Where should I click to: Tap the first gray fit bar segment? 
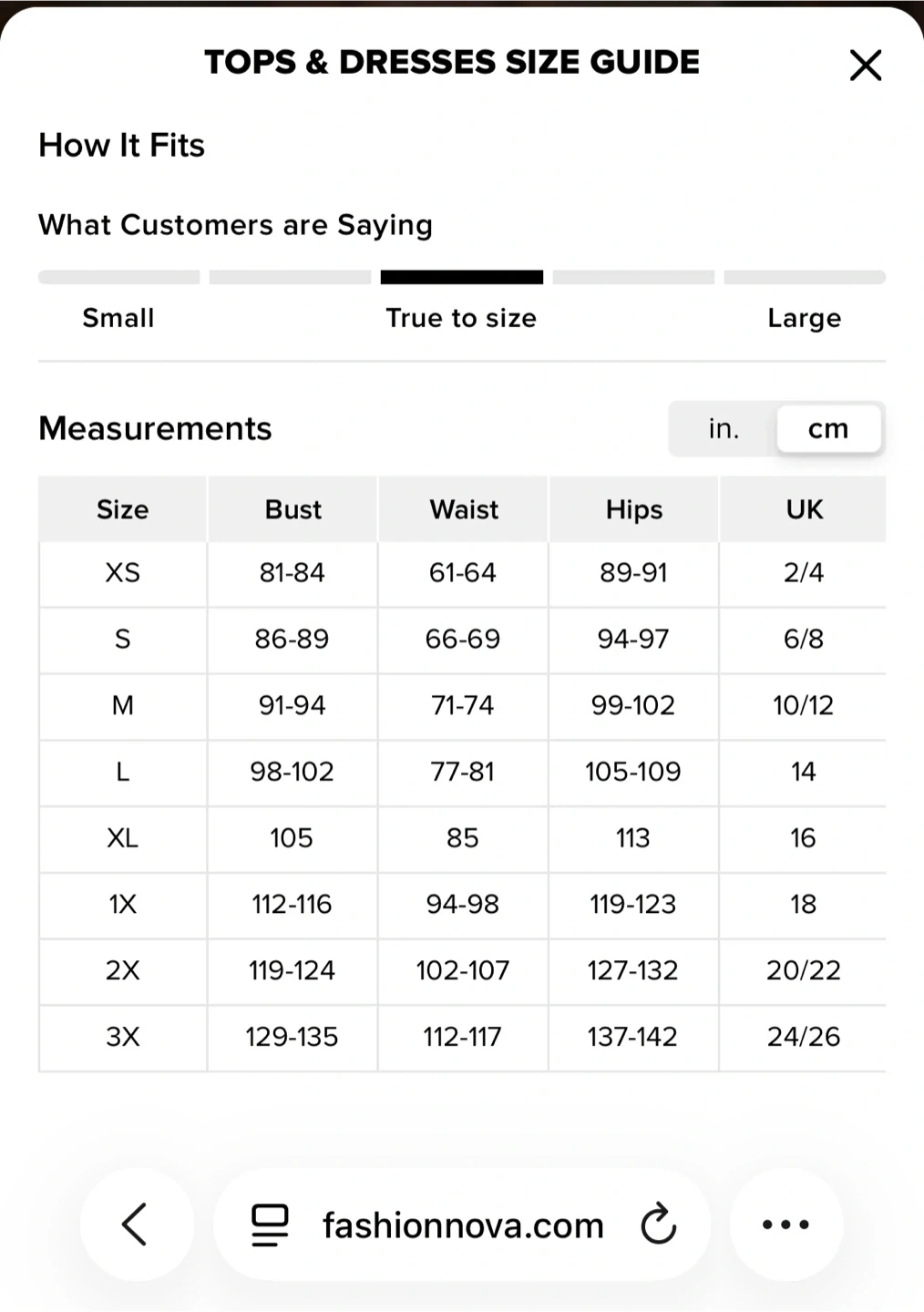118,277
